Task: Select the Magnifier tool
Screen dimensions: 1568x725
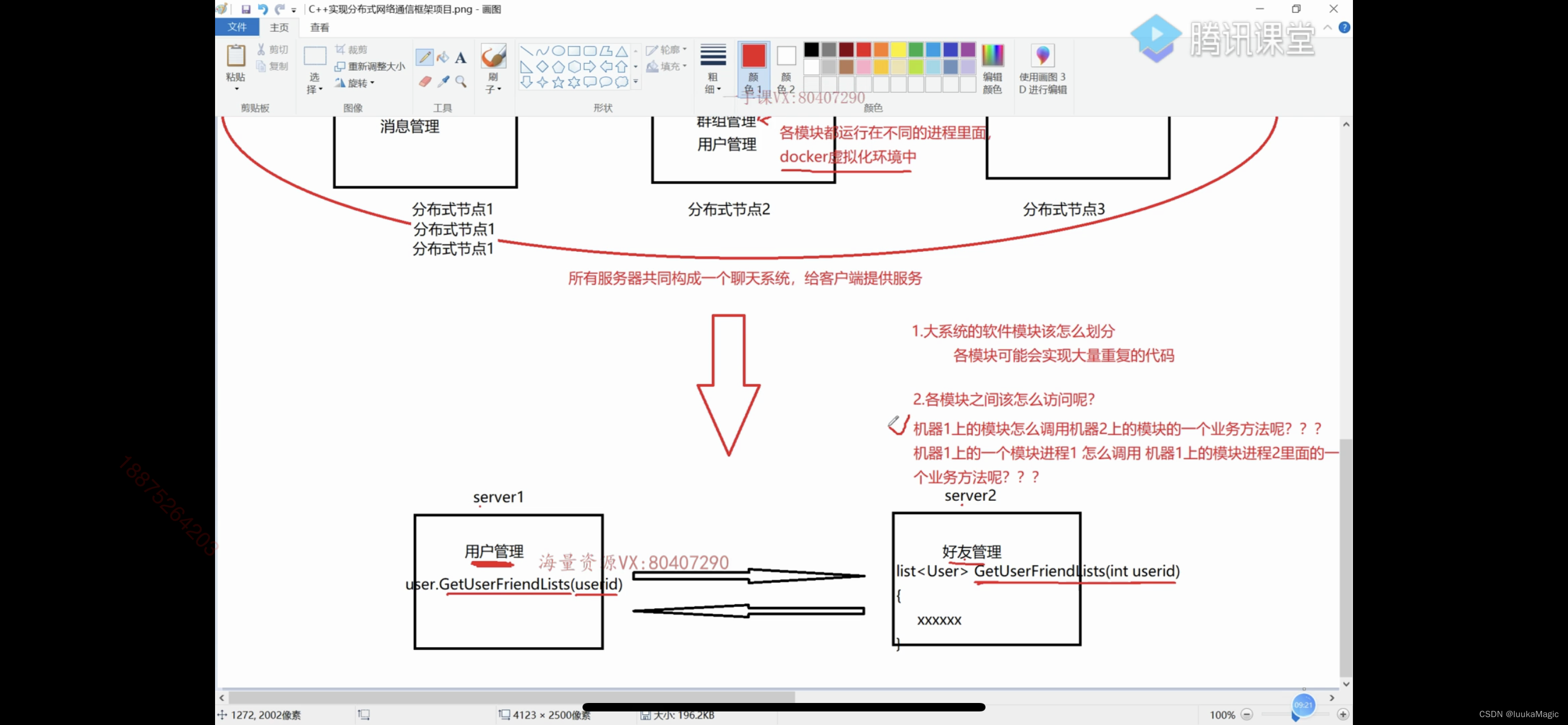Action: [461, 81]
